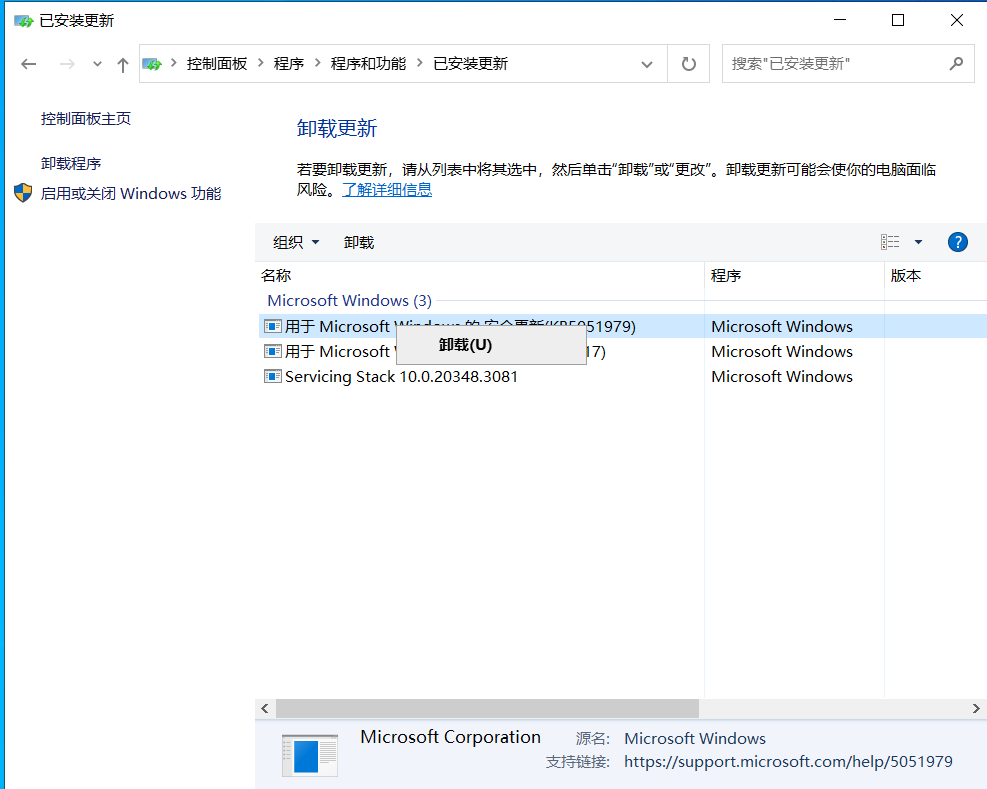Click the address bar control panel icon

152,64
